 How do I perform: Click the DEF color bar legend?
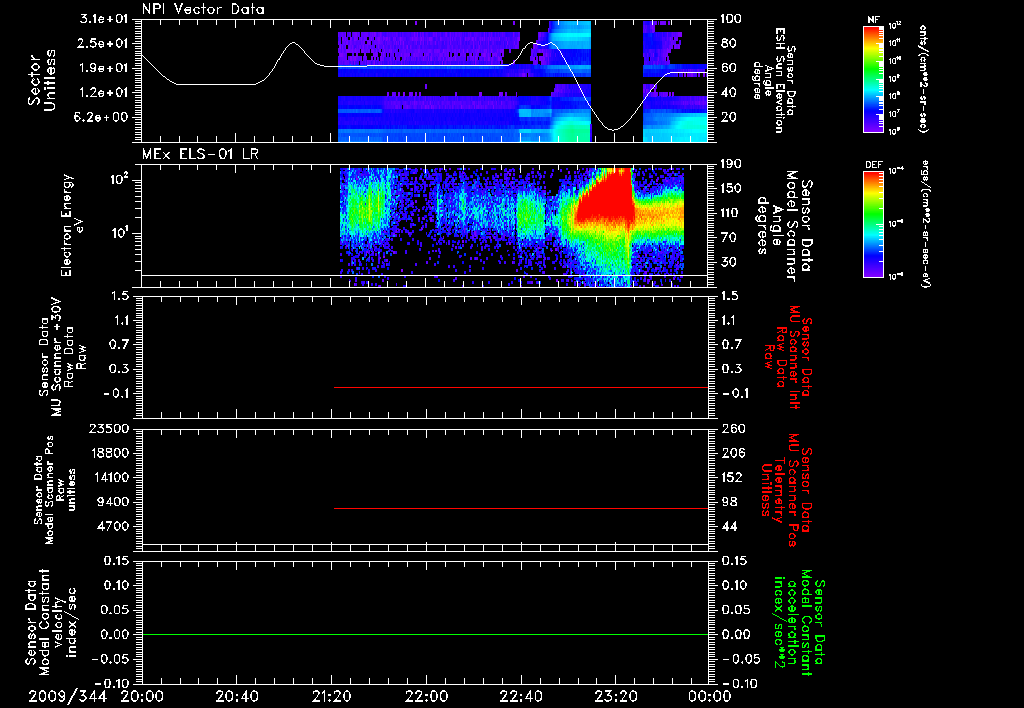click(874, 224)
